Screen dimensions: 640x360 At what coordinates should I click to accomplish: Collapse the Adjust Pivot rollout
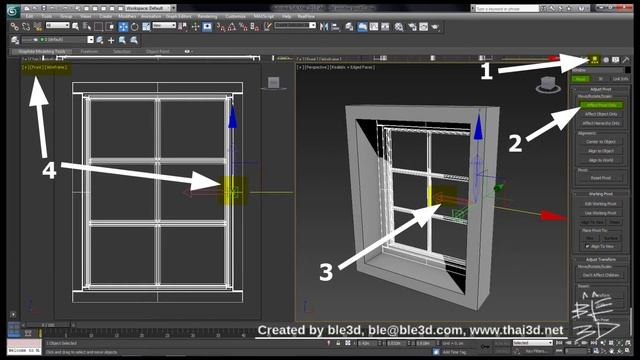pos(600,89)
